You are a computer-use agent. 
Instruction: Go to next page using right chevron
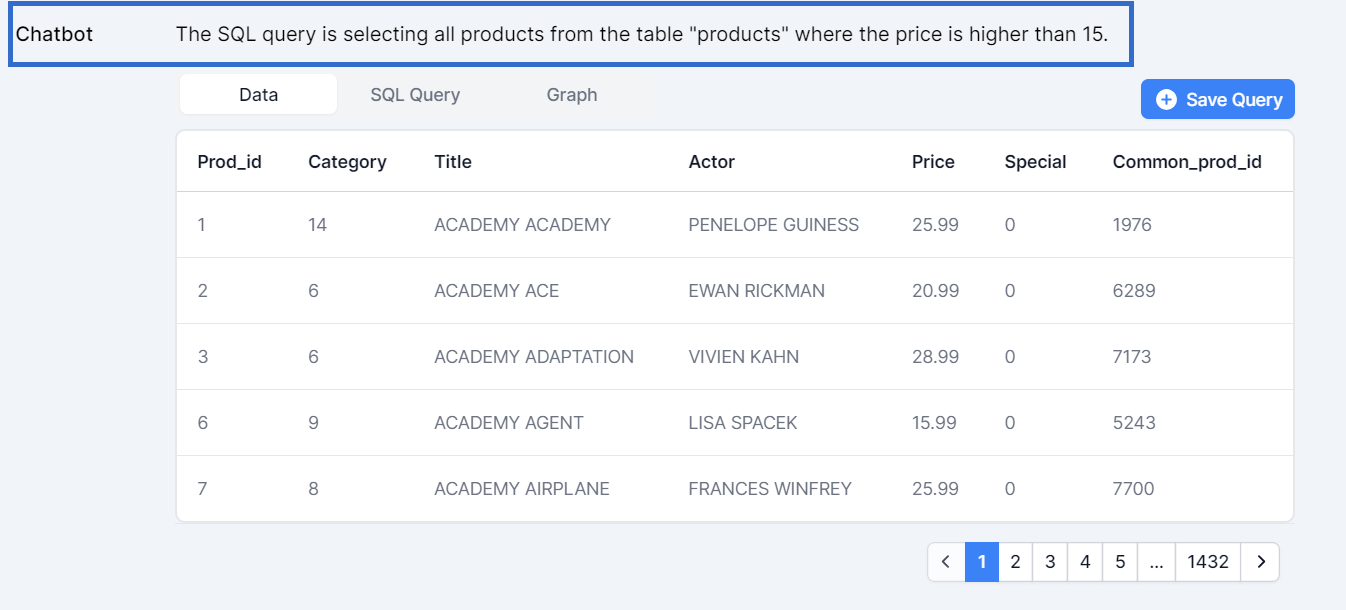1260,562
